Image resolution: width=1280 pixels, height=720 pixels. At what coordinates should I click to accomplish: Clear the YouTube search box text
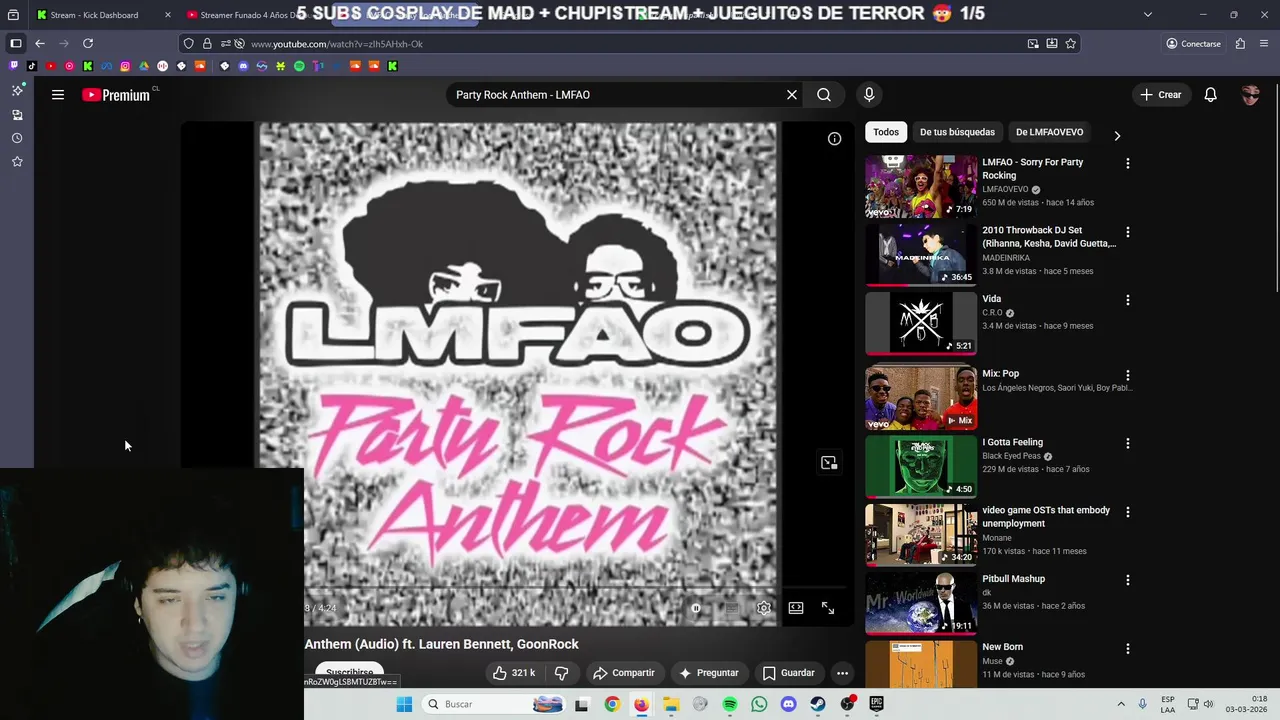point(792,95)
